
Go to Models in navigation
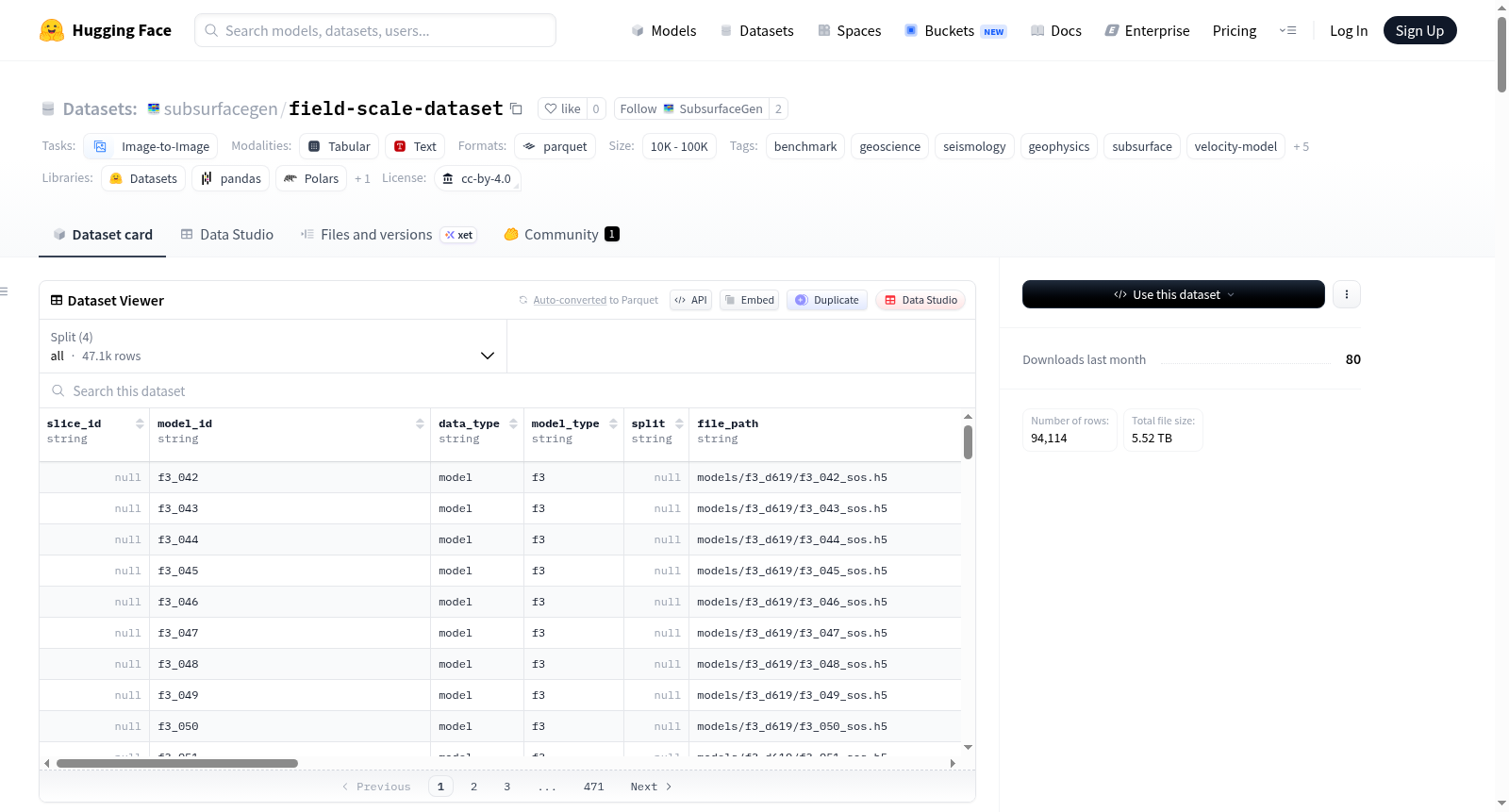664,30
